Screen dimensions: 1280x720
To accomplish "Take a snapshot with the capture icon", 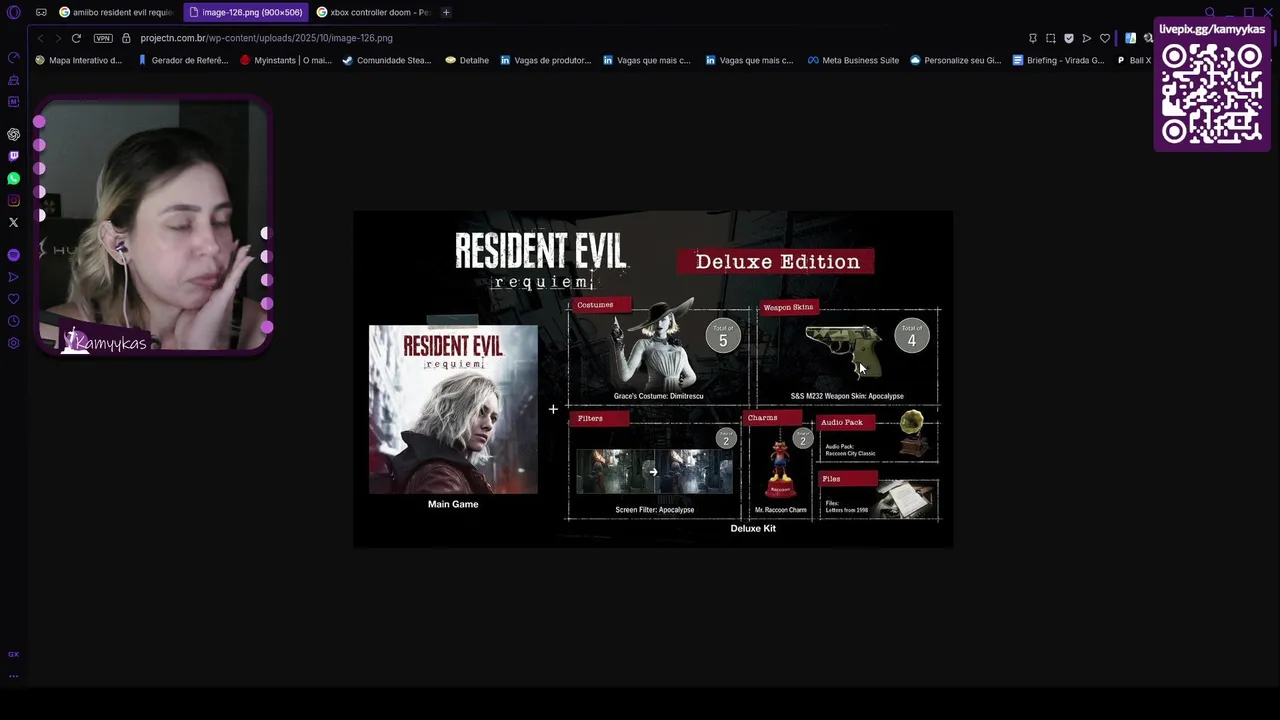I will (1051, 38).
